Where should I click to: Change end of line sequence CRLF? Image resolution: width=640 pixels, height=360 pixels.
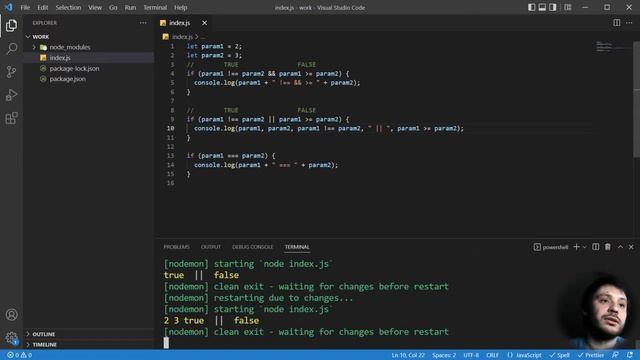coord(492,355)
